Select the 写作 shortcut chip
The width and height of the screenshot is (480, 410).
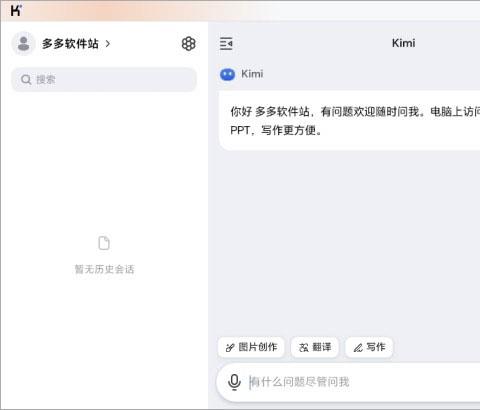tap(369, 347)
